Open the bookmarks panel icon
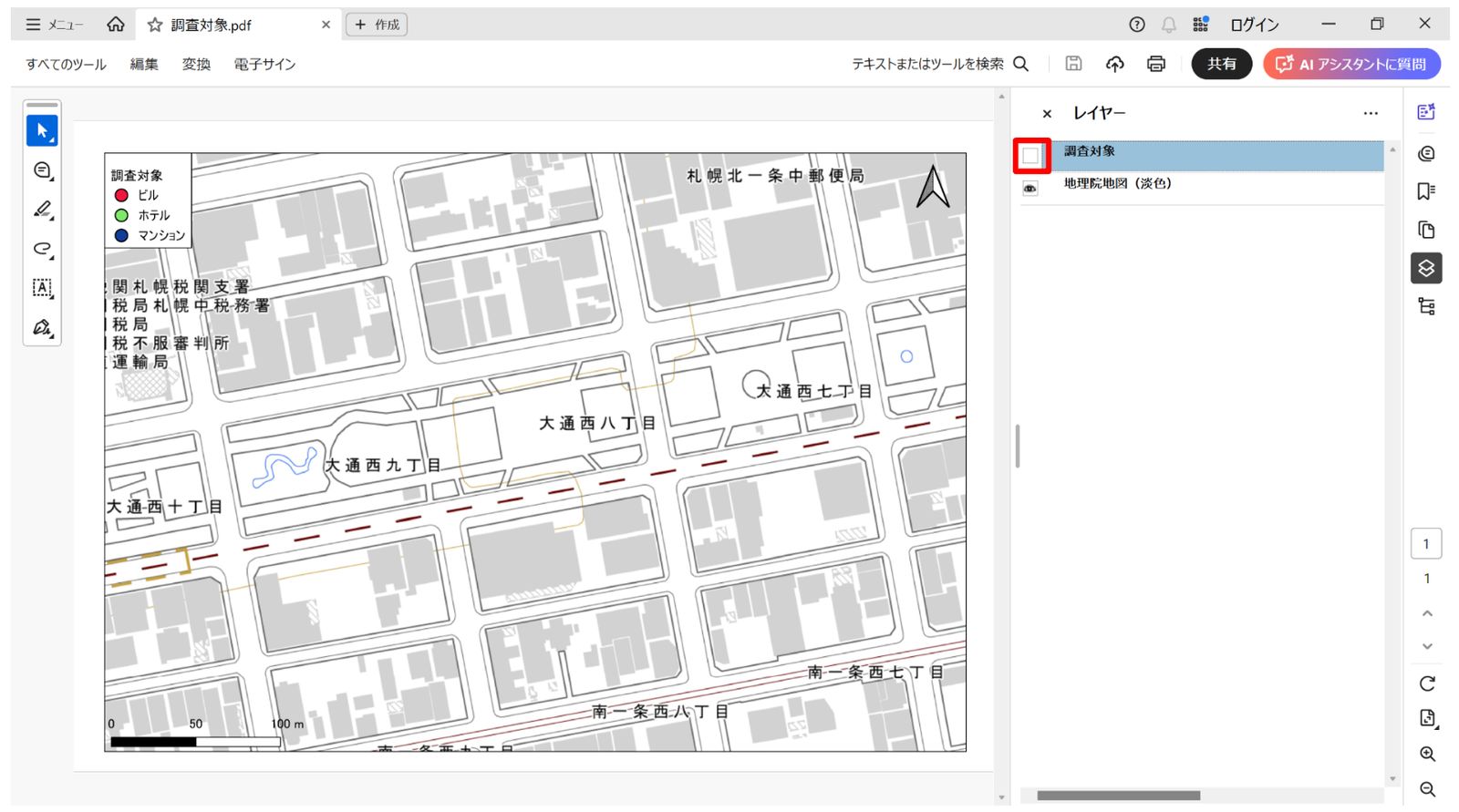Viewport: 1459px width, 812px height. point(1426,191)
